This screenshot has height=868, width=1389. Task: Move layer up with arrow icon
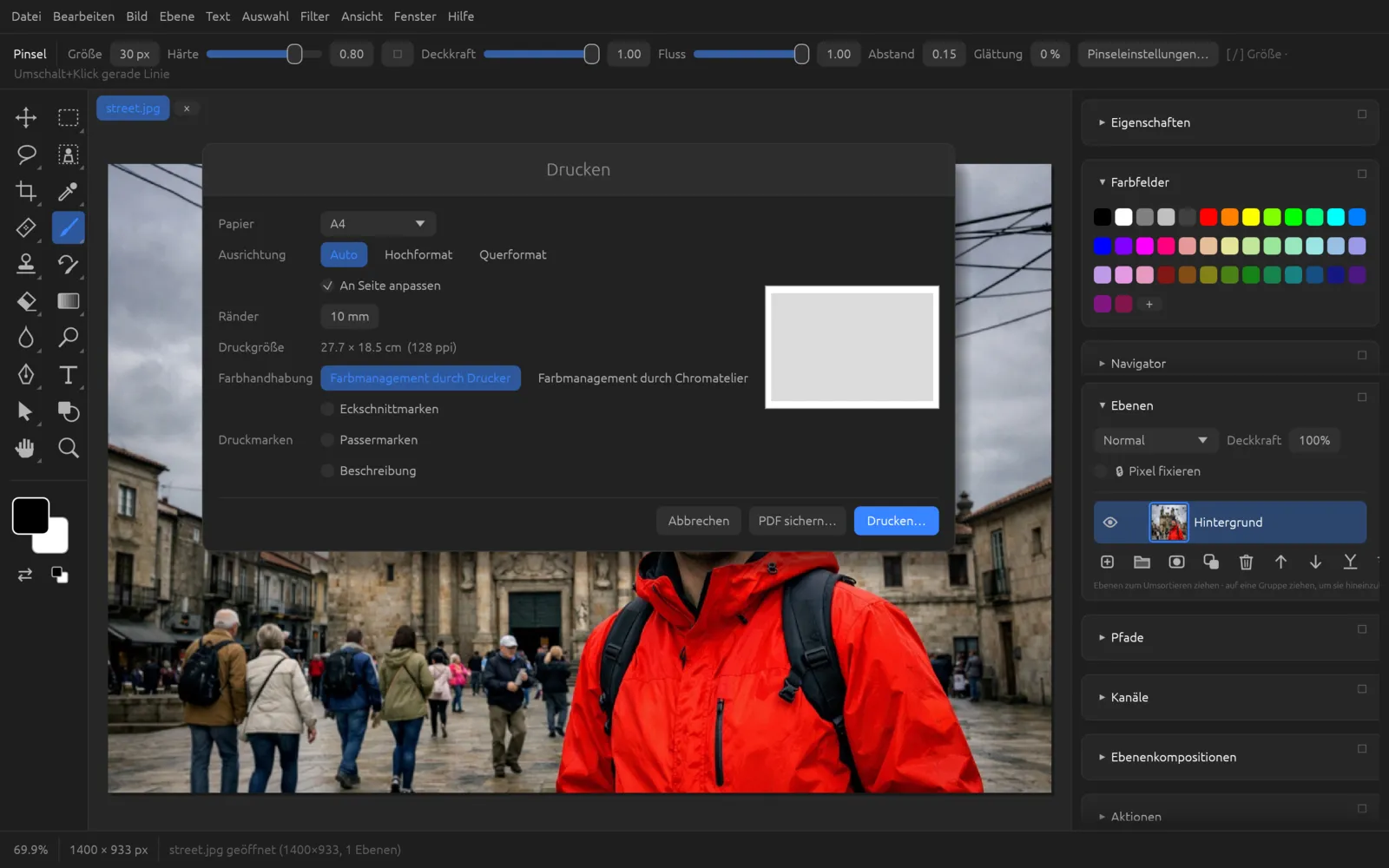click(x=1280, y=562)
